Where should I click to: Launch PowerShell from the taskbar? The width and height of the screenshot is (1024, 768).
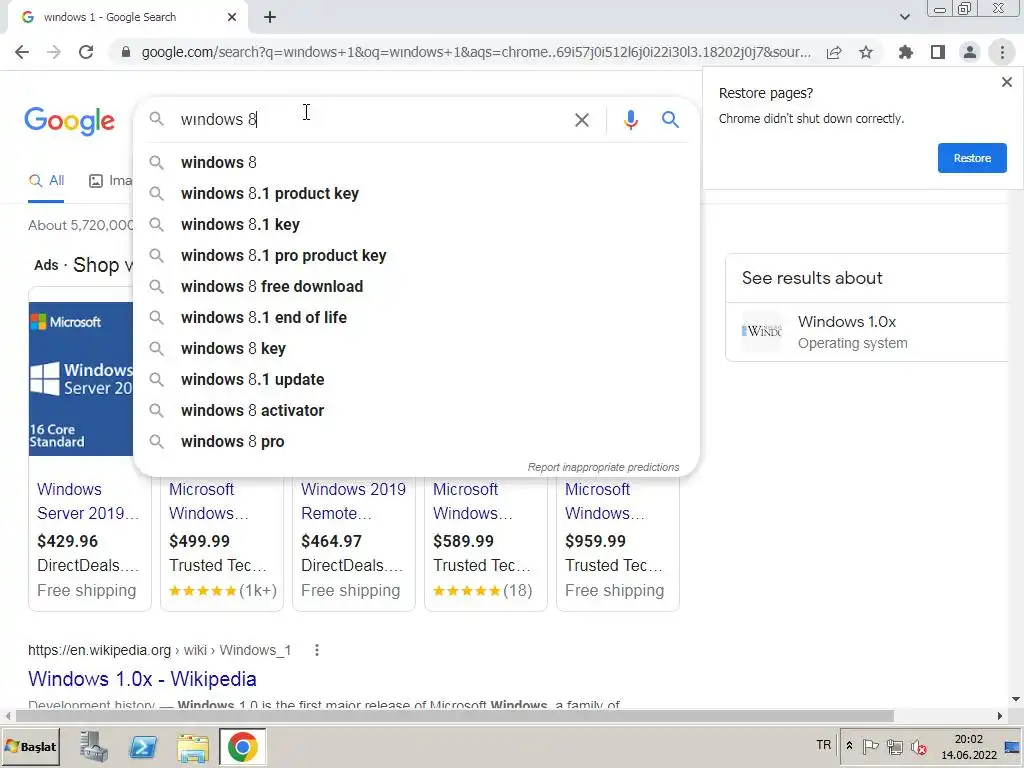pyautogui.click(x=143, y=747)
